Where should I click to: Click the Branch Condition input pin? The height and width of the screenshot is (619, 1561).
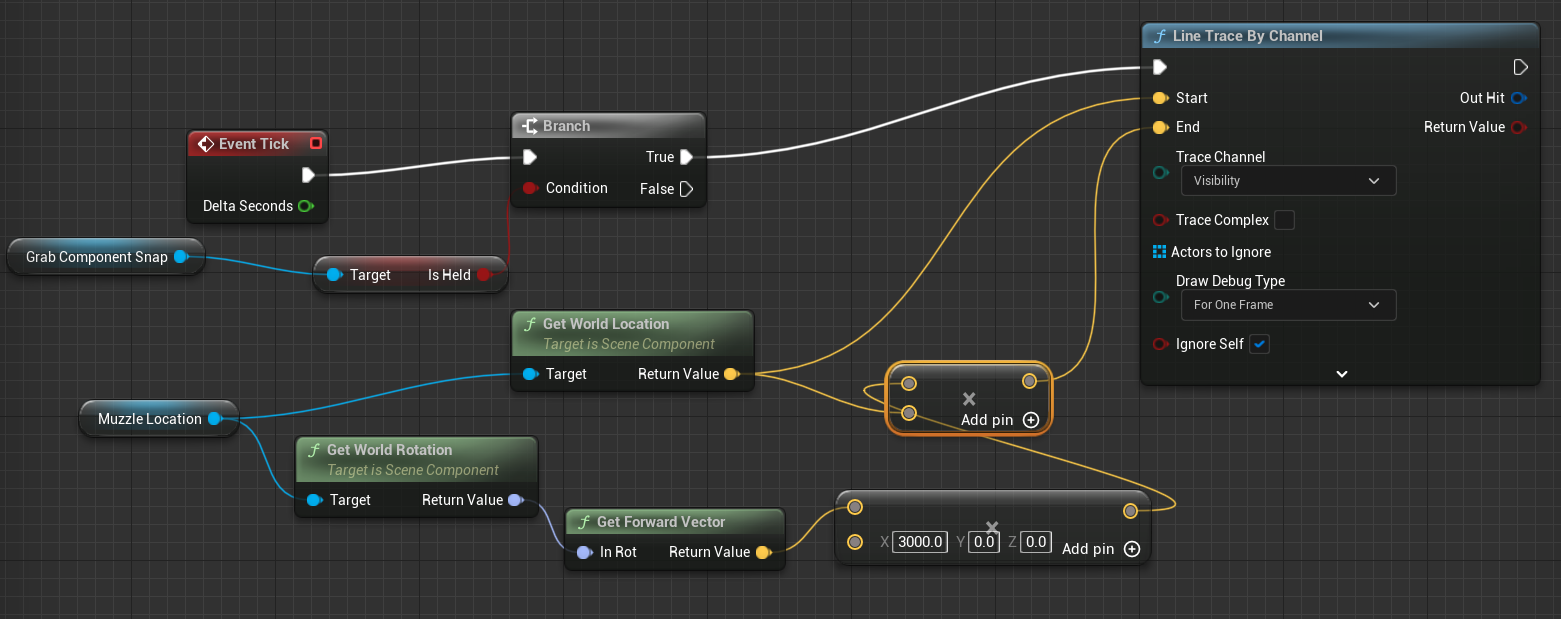pos(530,188)
